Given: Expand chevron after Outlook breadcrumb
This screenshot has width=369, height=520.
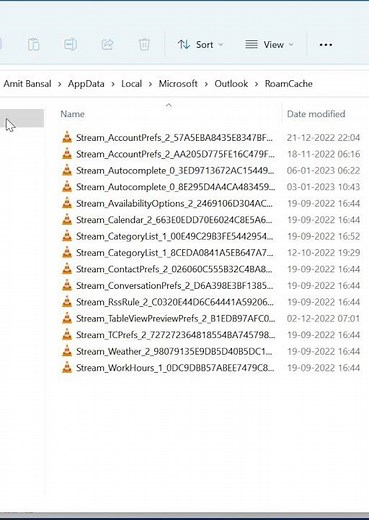Looking at the screenshot, I should click(x=256, y=84).
